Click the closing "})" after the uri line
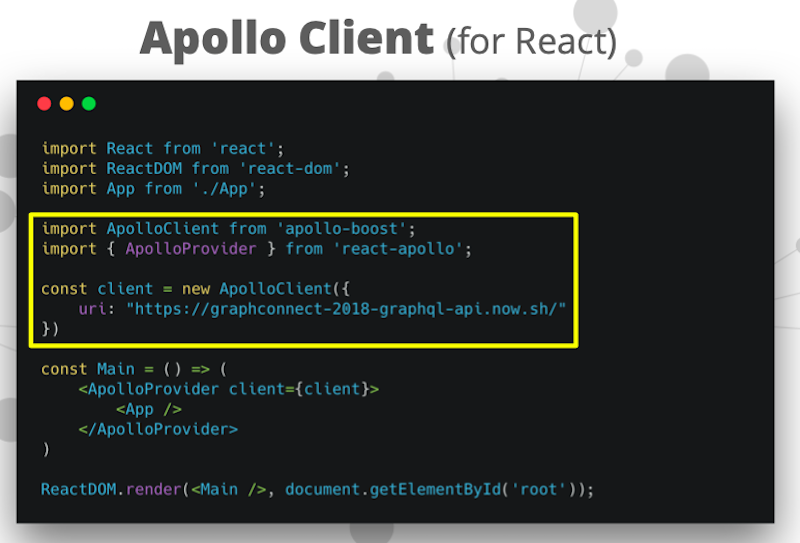Viewport: 800px width, 543px height. [x=50, y=329]
